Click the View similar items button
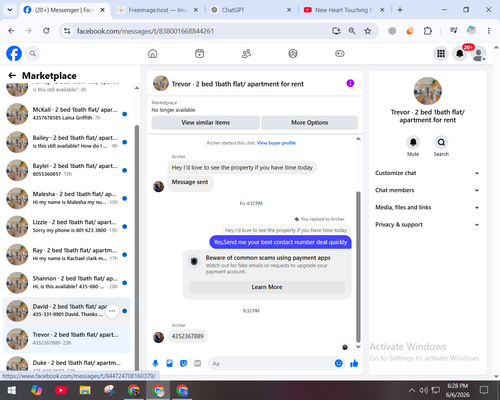The width and height of the screenshot is (500, 400). (206, 123)
